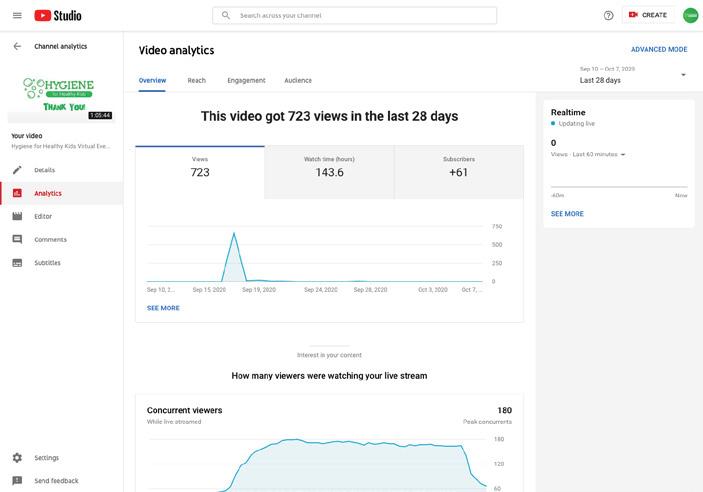Click See More under views chart
The height and width of the screenshot is (492, 703).
pos(163,308)
